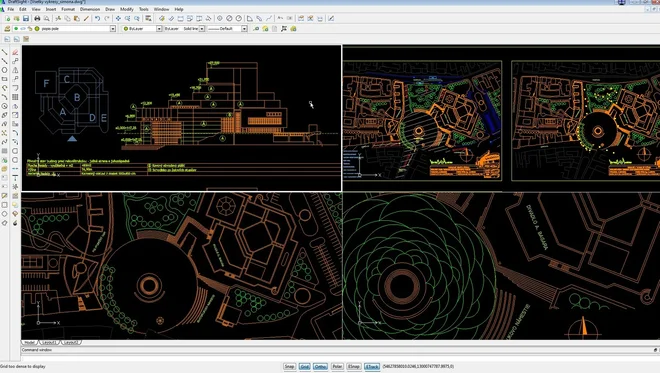Select the Line draw tool
Viewport: 660px width, 373px height.
[4, 52]
